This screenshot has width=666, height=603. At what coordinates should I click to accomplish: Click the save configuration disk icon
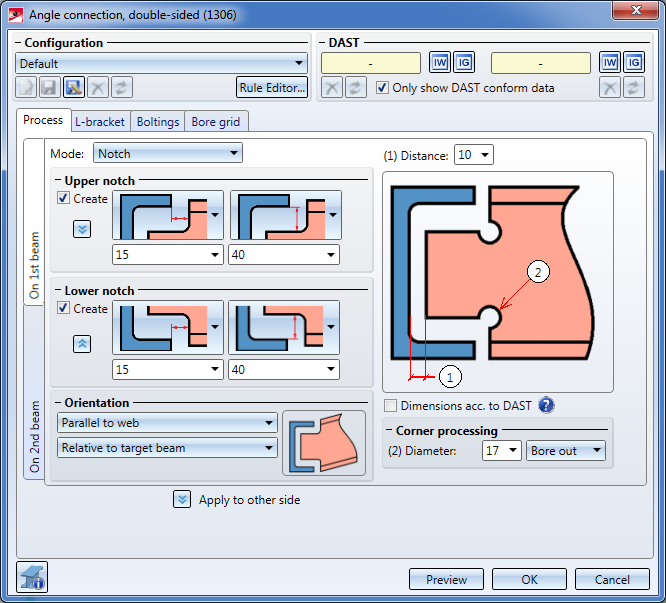(x=50, y=87)
